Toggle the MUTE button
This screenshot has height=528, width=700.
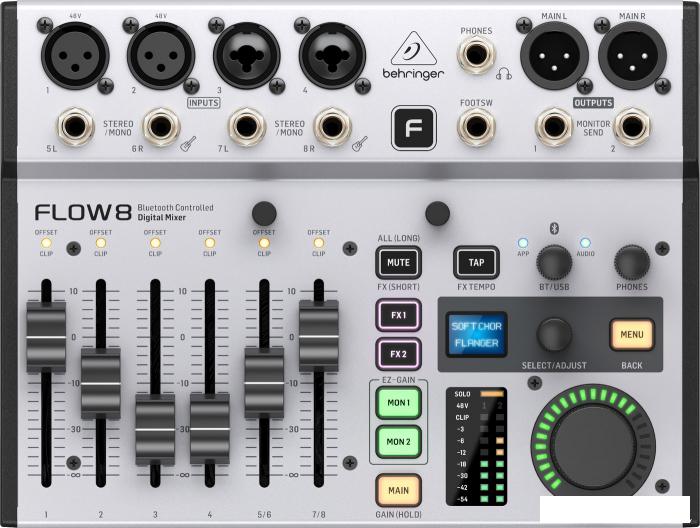click(x=399, y=263)
